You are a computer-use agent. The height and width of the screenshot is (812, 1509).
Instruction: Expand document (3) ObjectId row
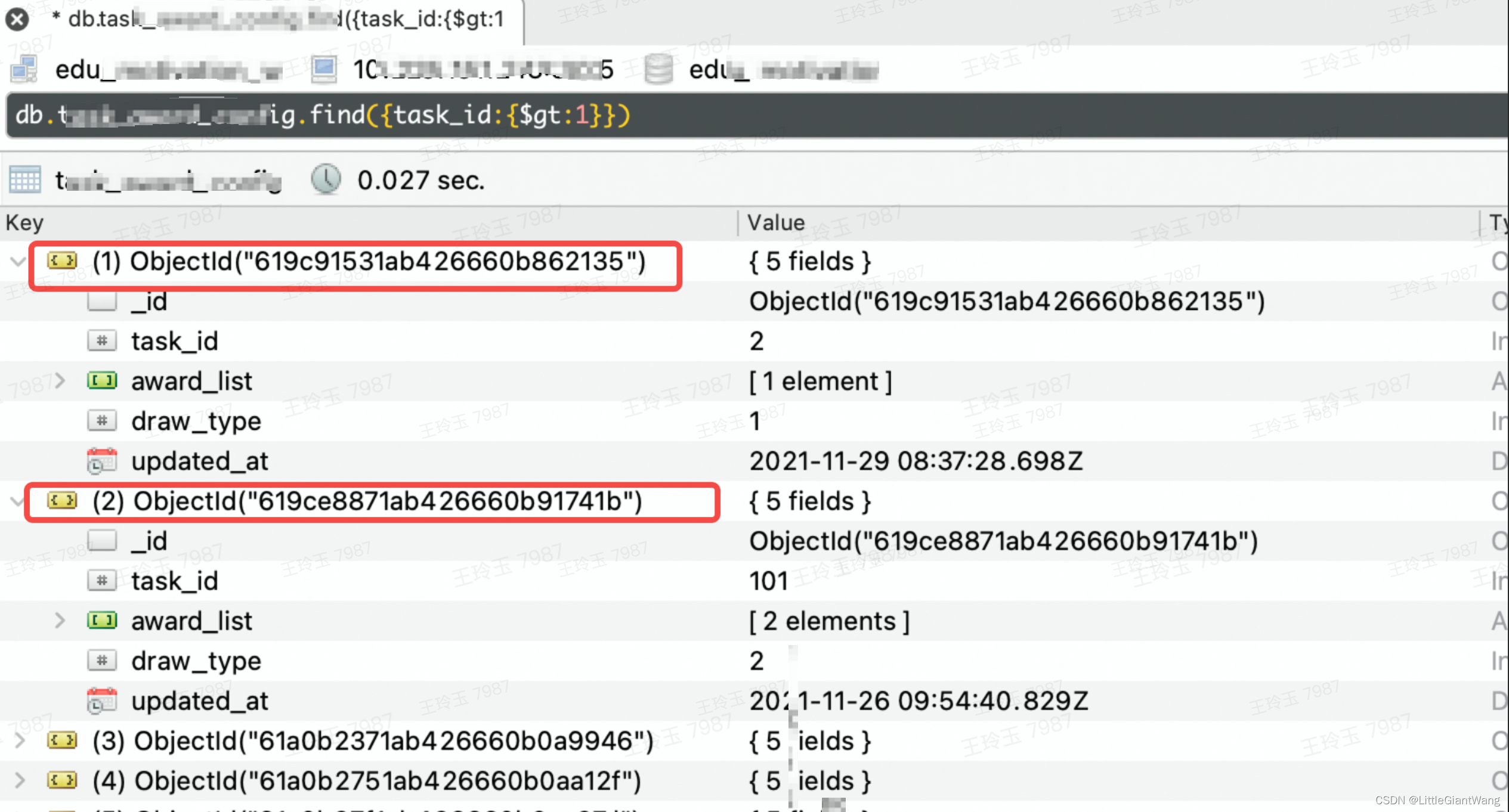pos(20,741)
